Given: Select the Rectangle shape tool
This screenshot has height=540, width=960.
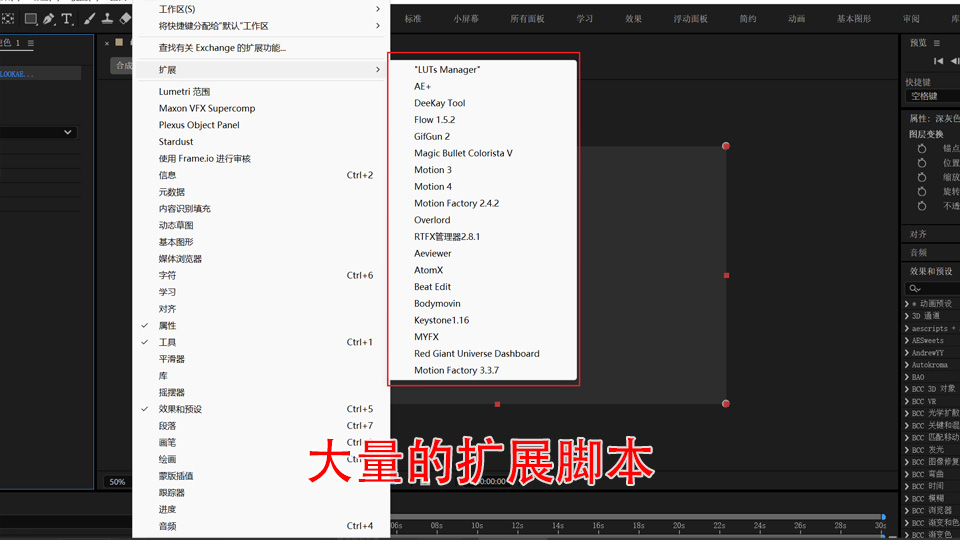Looking at the screenshot, I should pyautogui.click(x=30, y=18).
